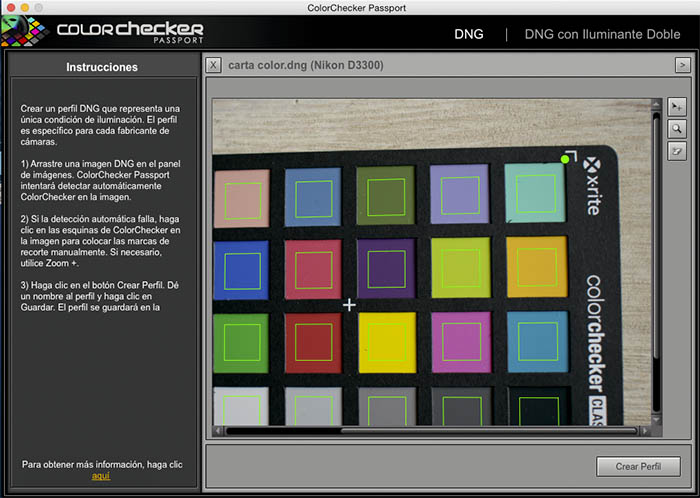Click the ColorChecker Passport logo icon
This screenshot has width=700, height=498.
click(25, 31)
